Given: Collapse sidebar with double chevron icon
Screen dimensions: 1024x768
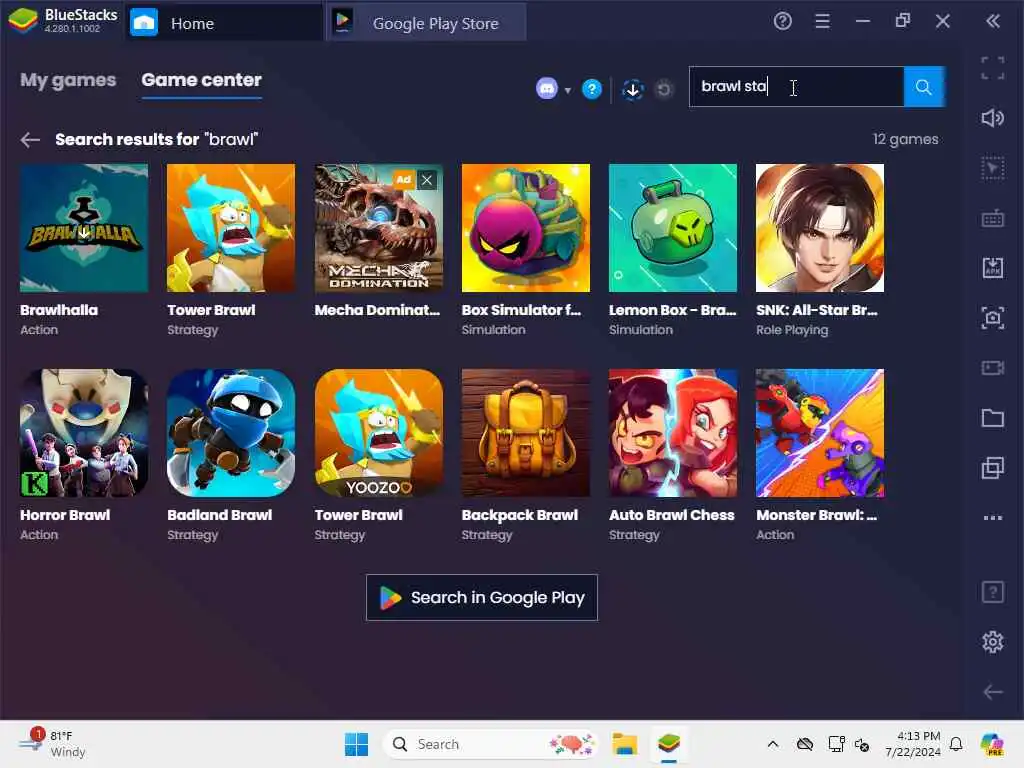Looking at the screenshot, I should 993,22.
